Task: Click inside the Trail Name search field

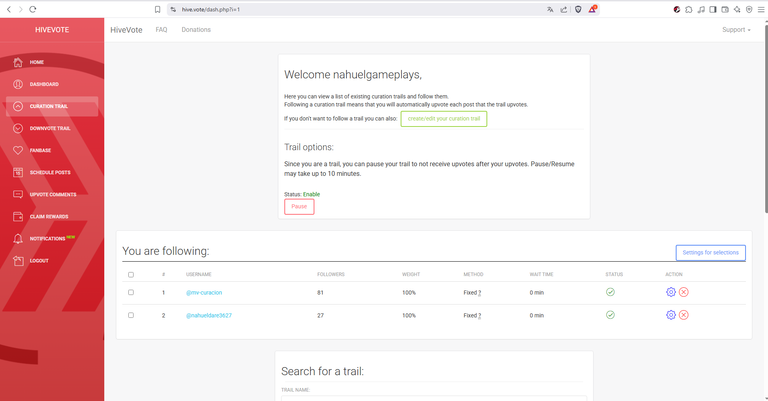Action: 434,398
